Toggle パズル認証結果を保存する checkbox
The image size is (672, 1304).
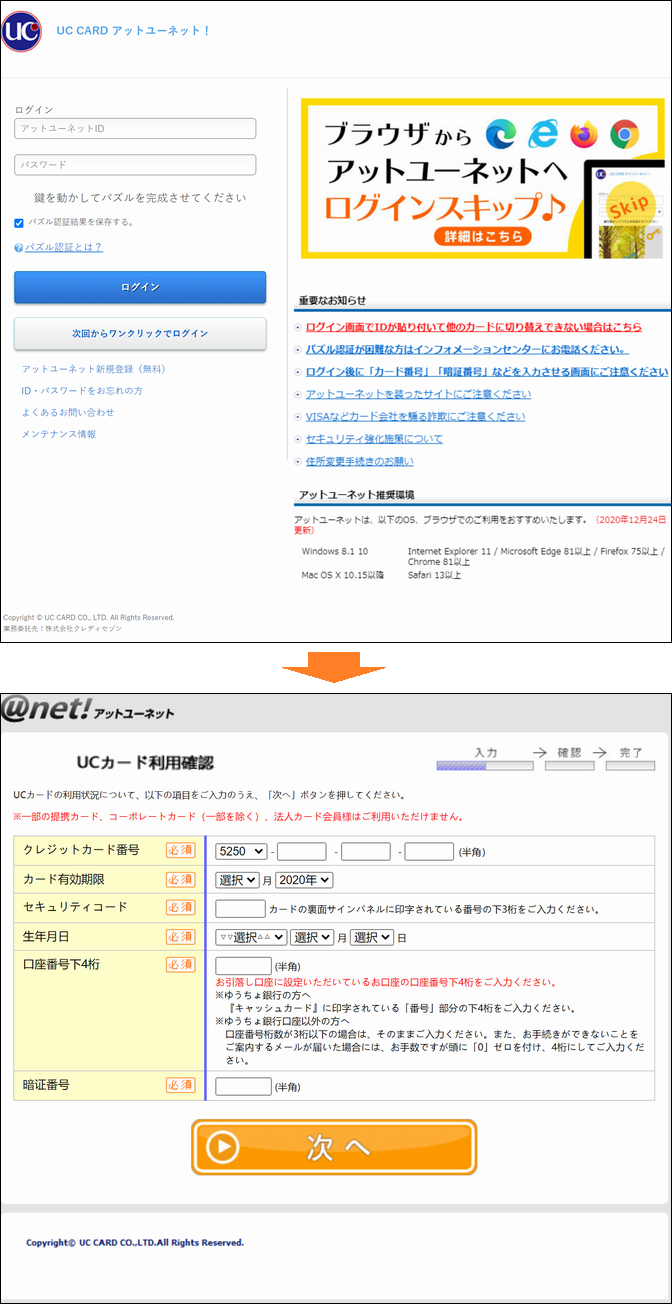click(19, 223)
